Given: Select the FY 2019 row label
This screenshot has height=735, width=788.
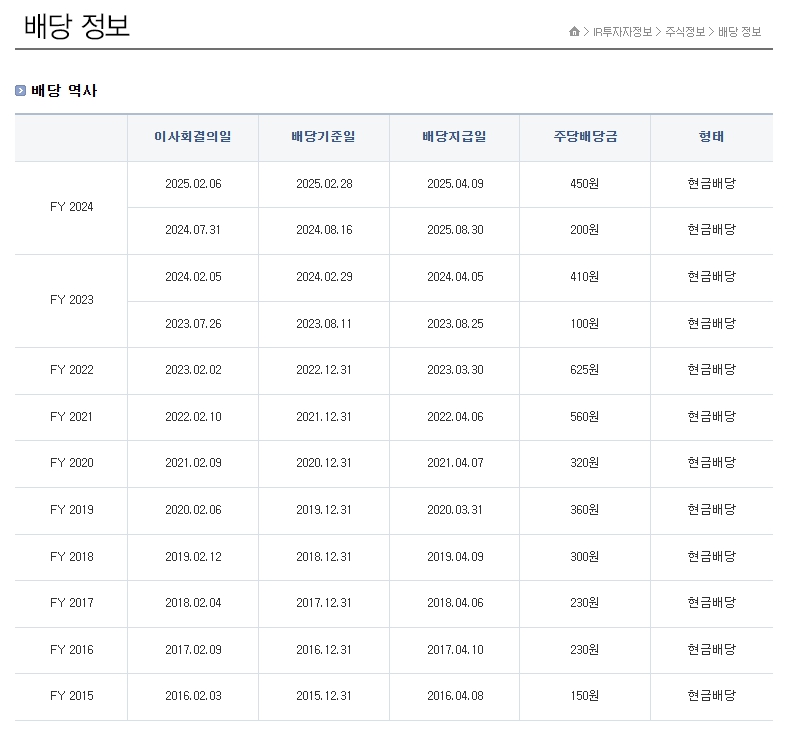Looking at the screenshot, I should point(71,510).
